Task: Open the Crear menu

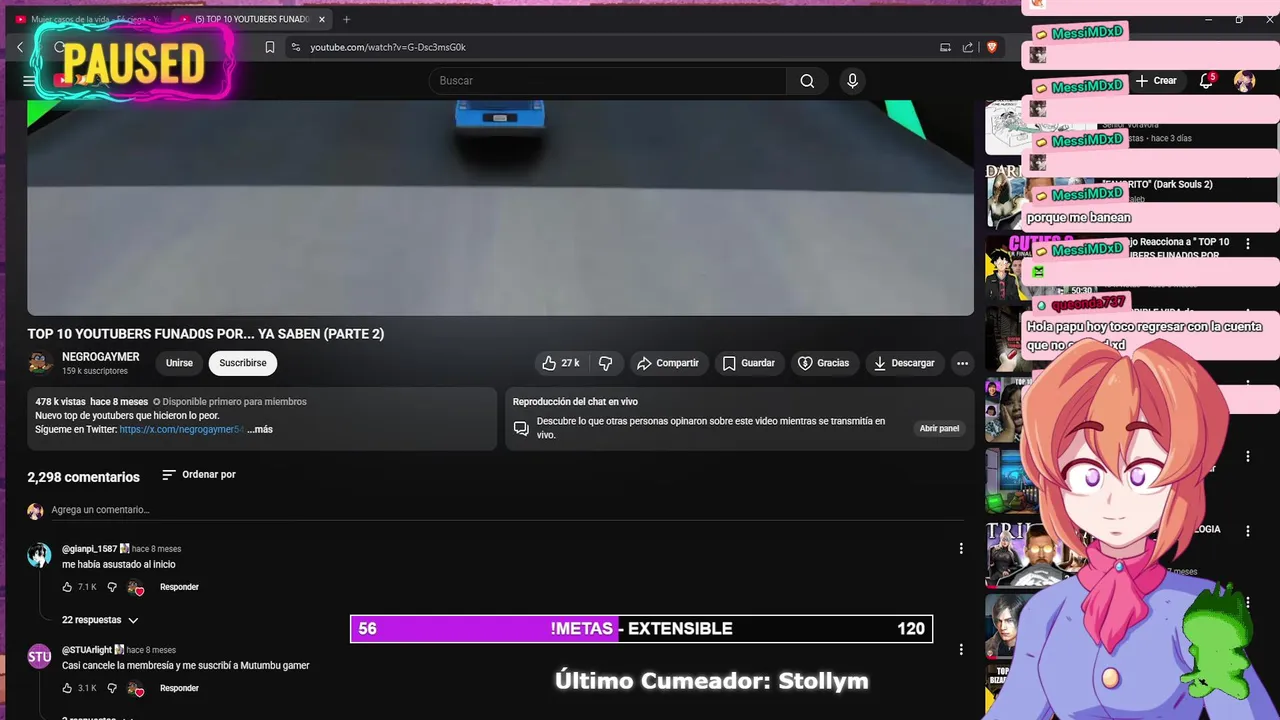Action: click(x=1156, y=81)
